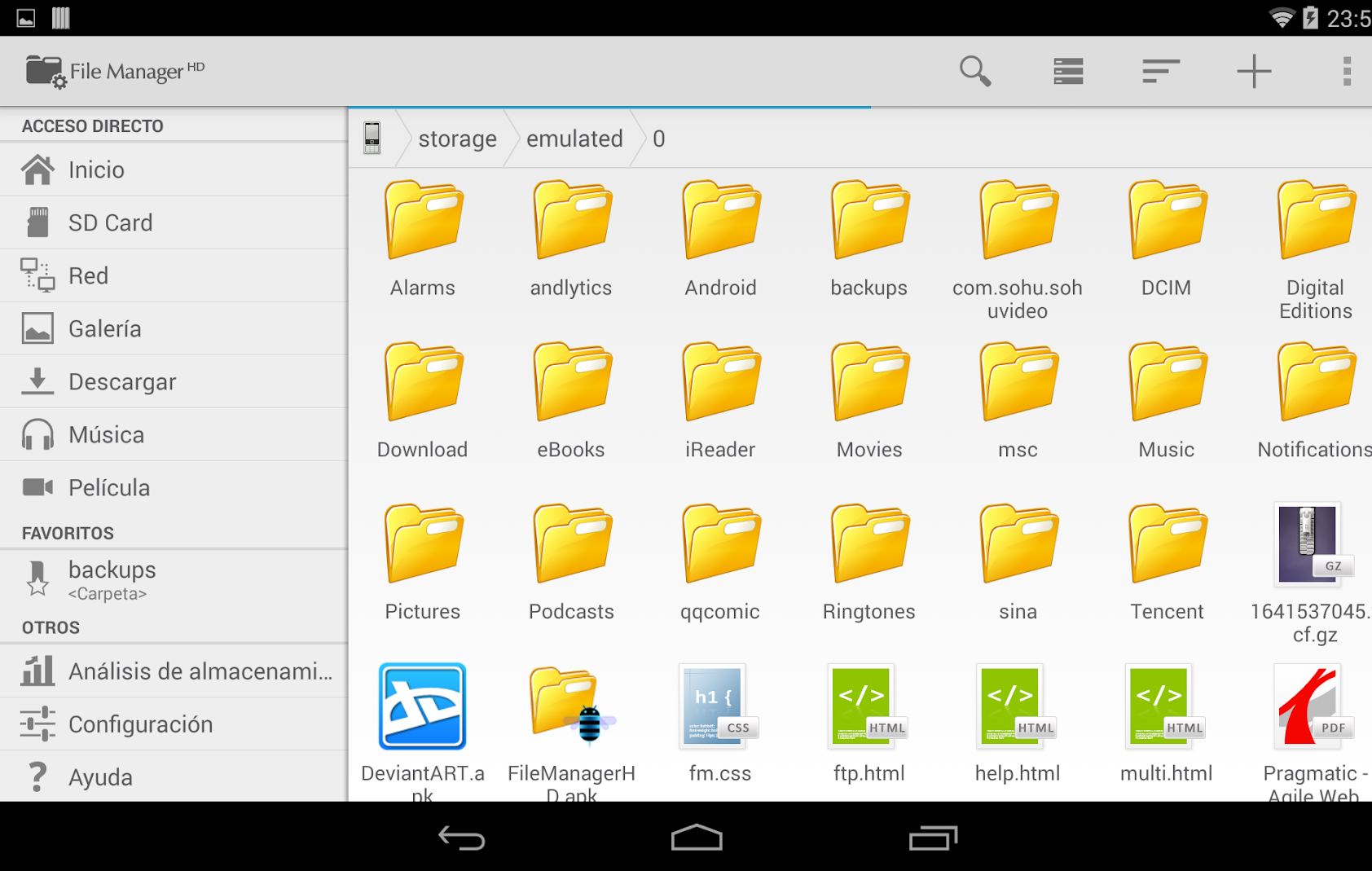Tap the device root icon in breadcrumb
Image resolution: width=1372 pixels, height=871 pixels.
pos(372,139)
